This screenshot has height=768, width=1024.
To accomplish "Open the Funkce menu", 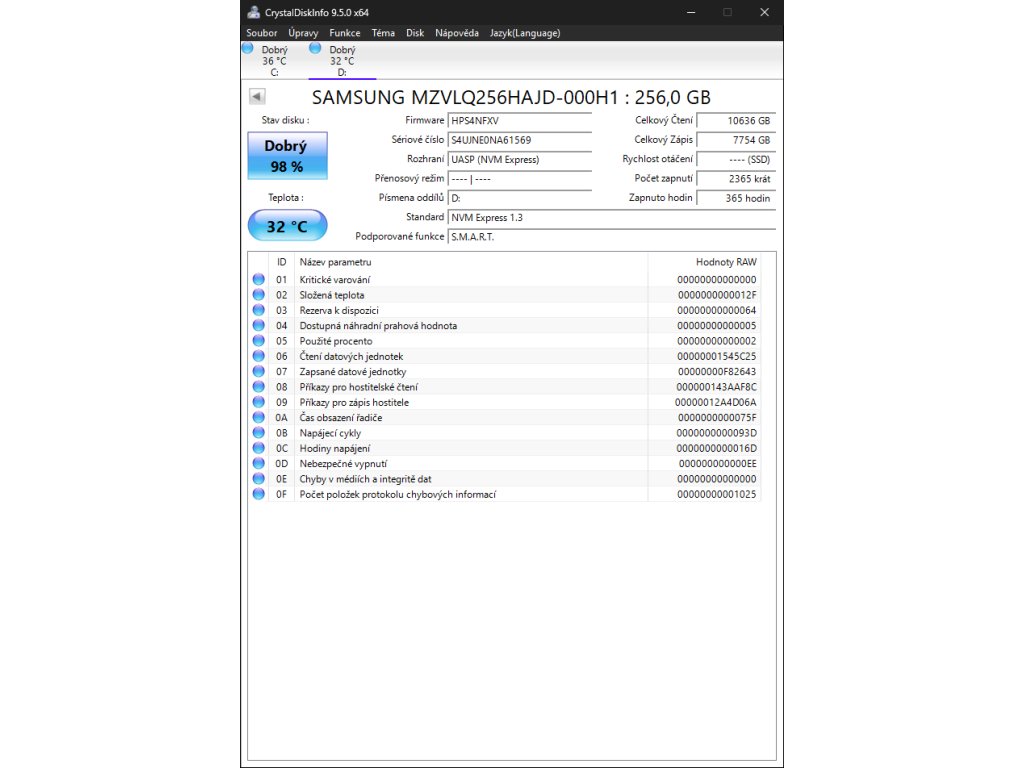I will tap(345, 33).
